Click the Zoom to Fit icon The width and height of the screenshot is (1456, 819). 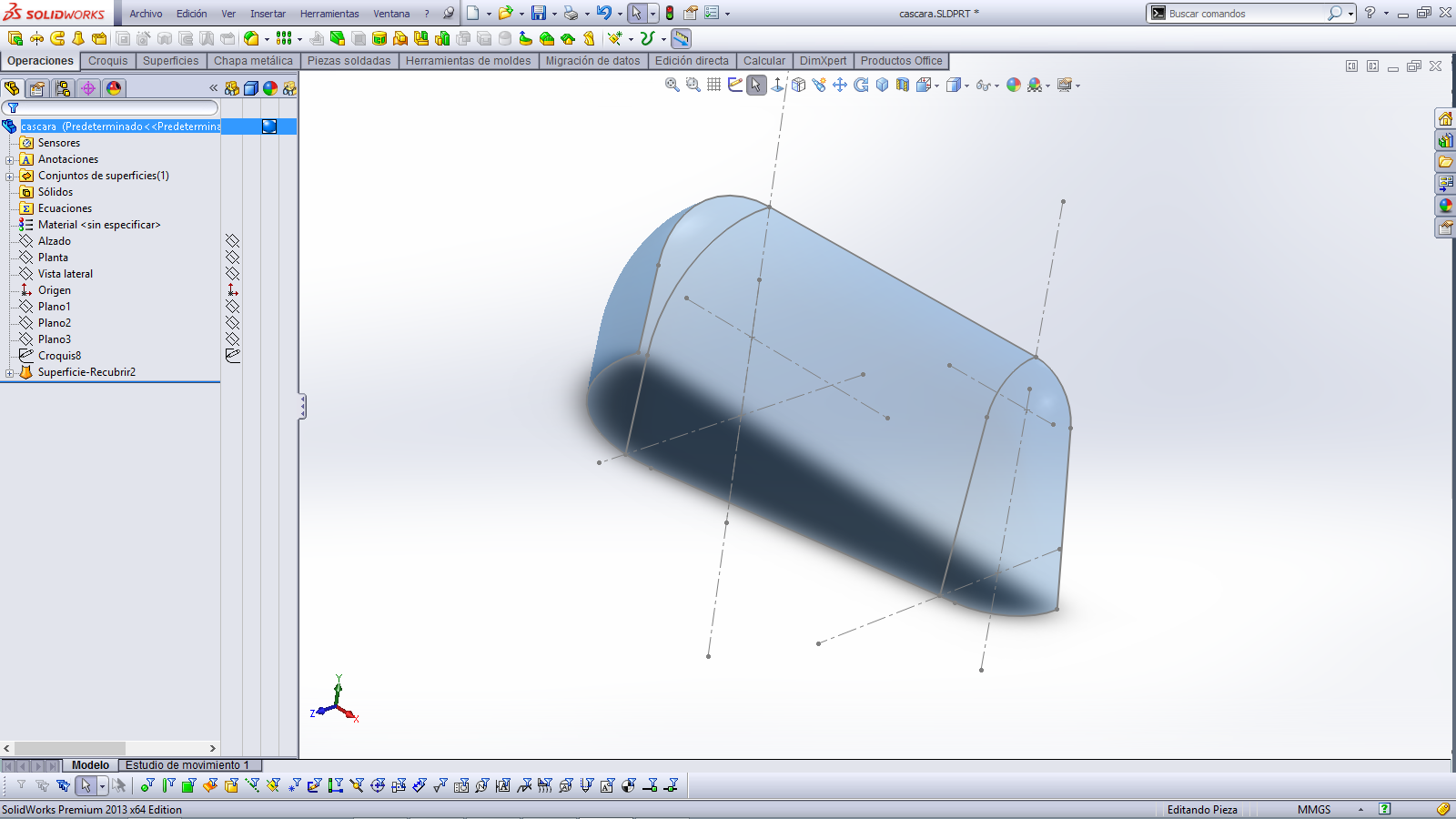pyautogui.click(x=672, y=85)
